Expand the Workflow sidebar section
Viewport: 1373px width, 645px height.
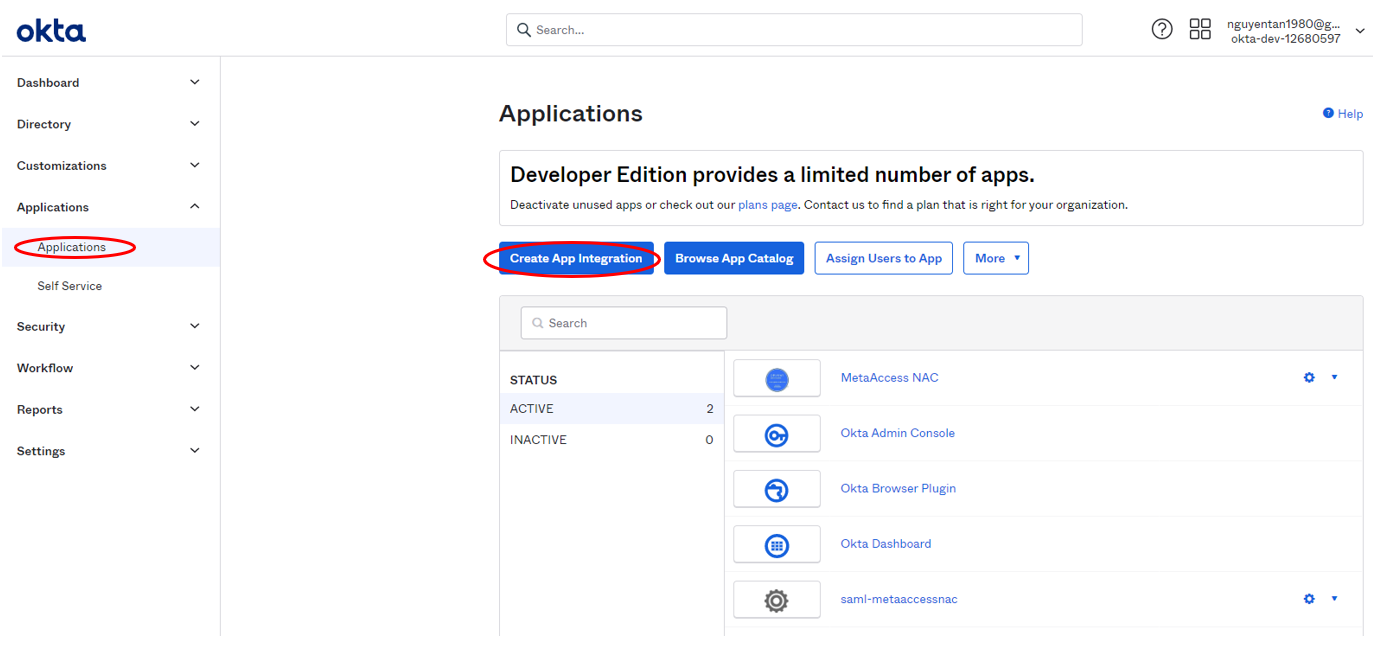point(195,368)
